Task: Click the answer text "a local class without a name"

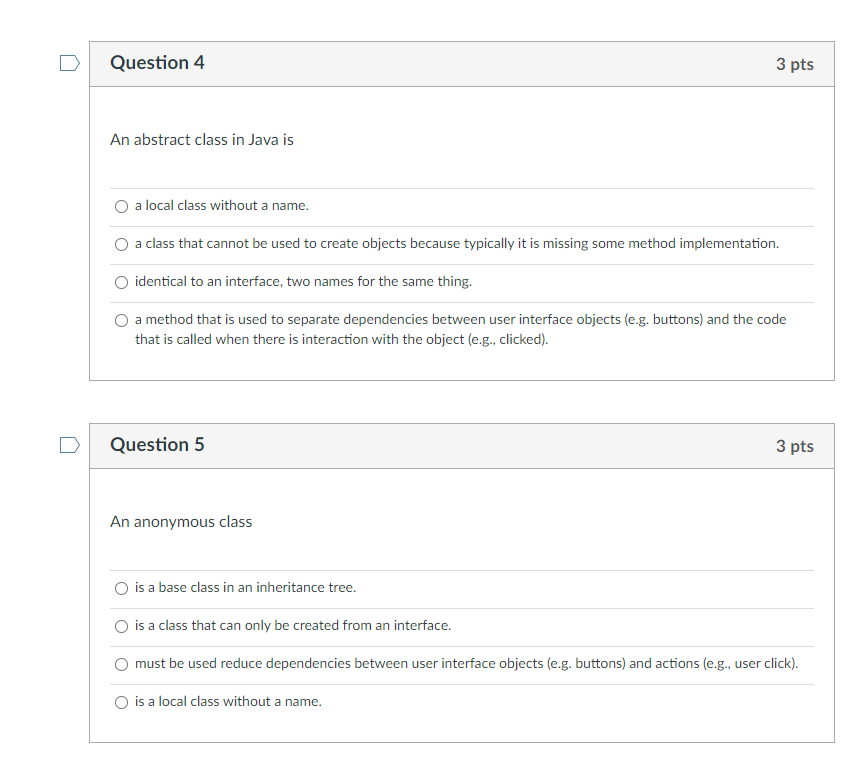Action: coord(221,206)
